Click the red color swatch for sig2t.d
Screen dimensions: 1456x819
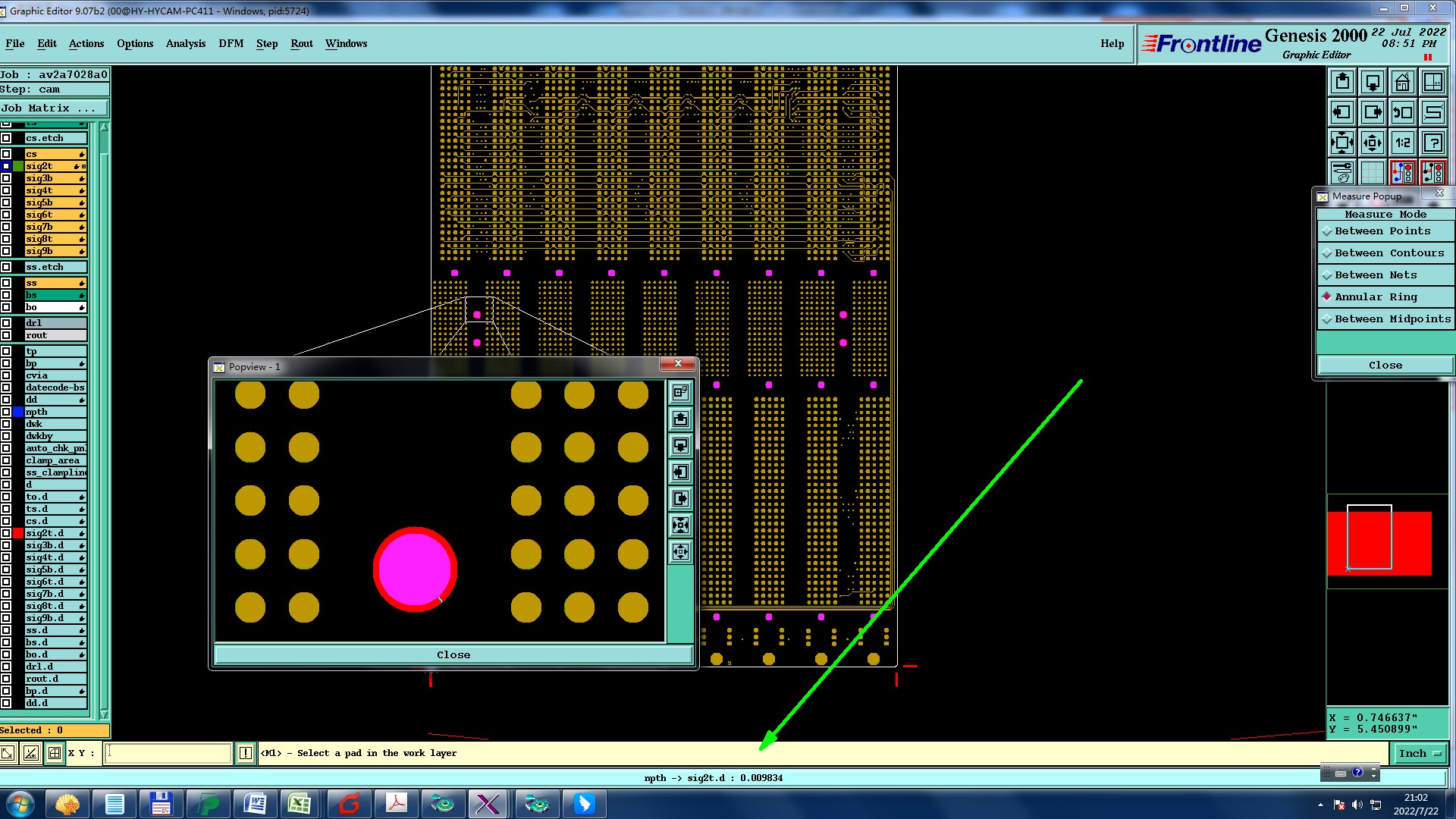(x=18, y=533)
